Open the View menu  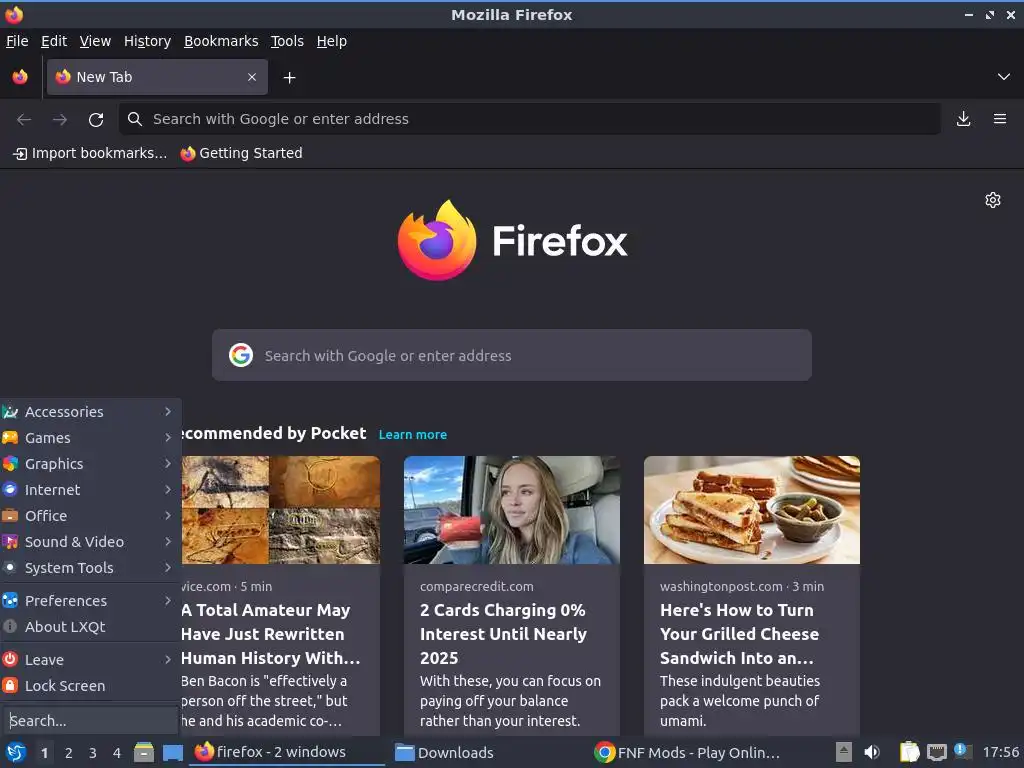point(95,41)
